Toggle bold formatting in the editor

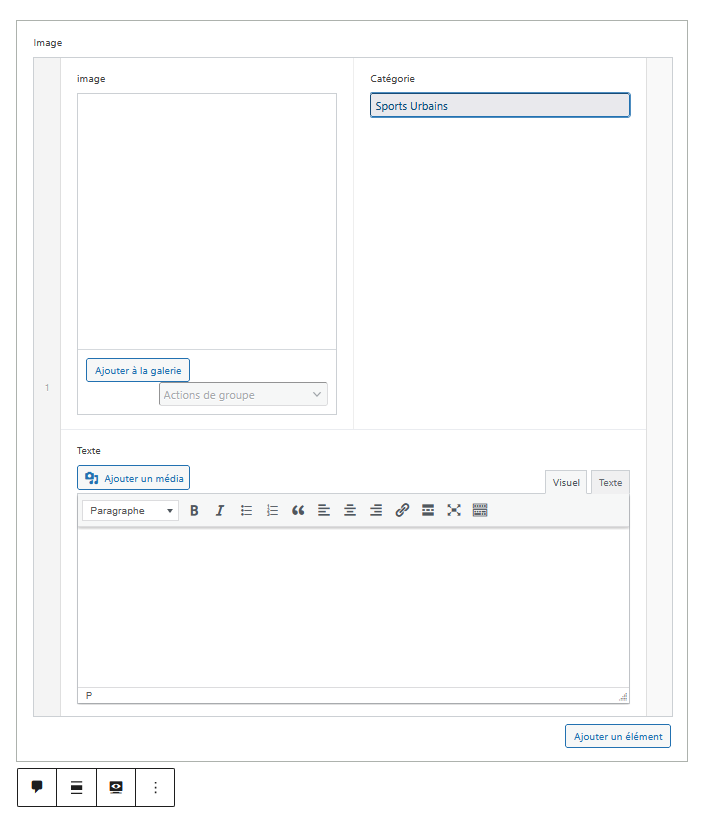pos(194,510)
